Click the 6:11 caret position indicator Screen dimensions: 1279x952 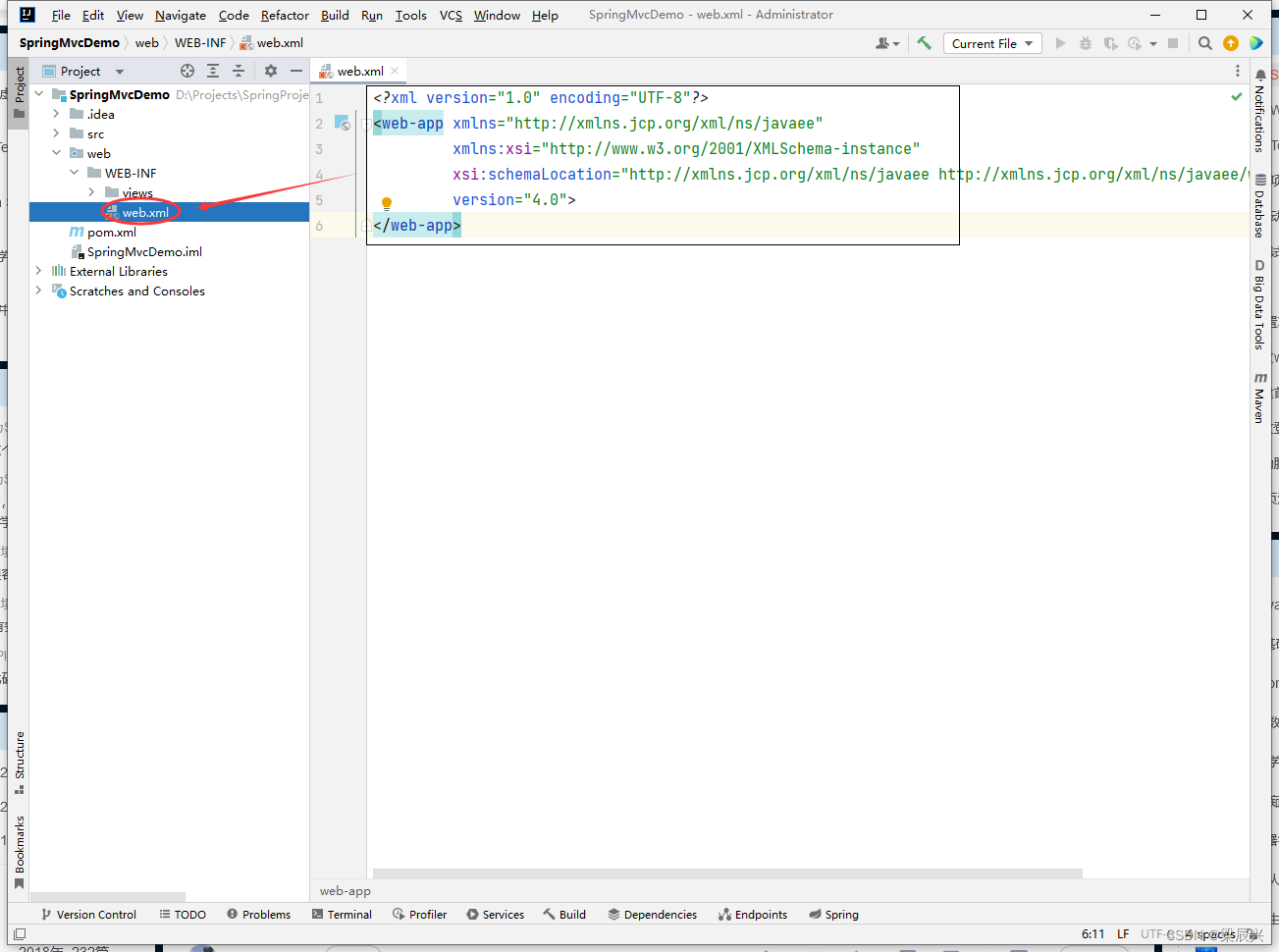click(x=1092, y=934)
